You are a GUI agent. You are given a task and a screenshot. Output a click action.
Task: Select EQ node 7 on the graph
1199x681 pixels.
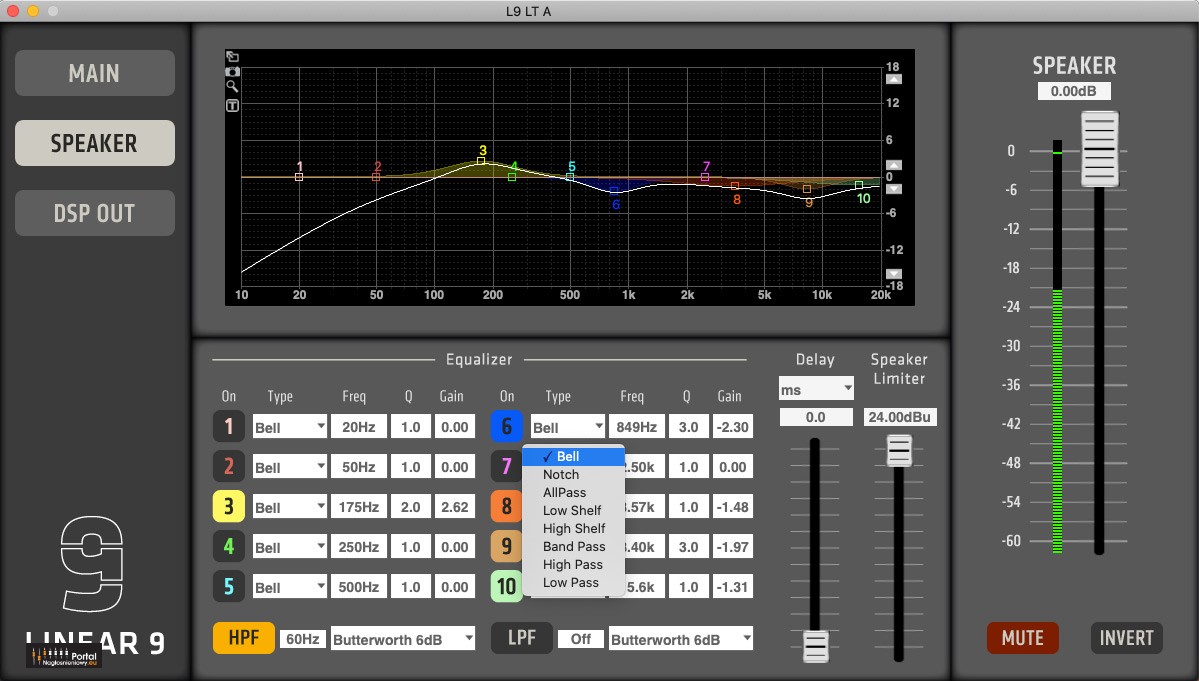[x=705, y=177]
